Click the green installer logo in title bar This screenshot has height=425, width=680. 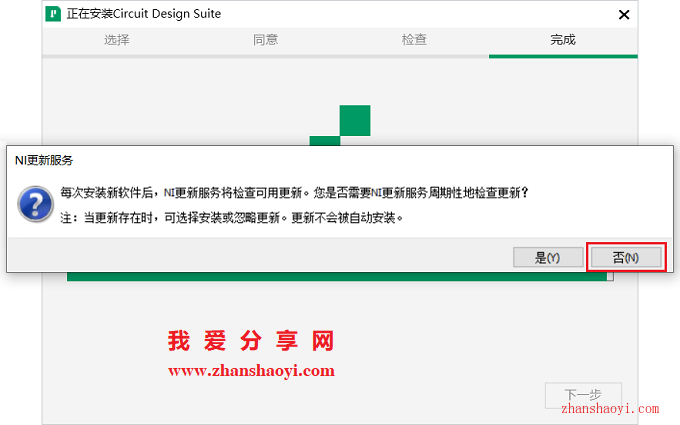[x=53, y=14]
